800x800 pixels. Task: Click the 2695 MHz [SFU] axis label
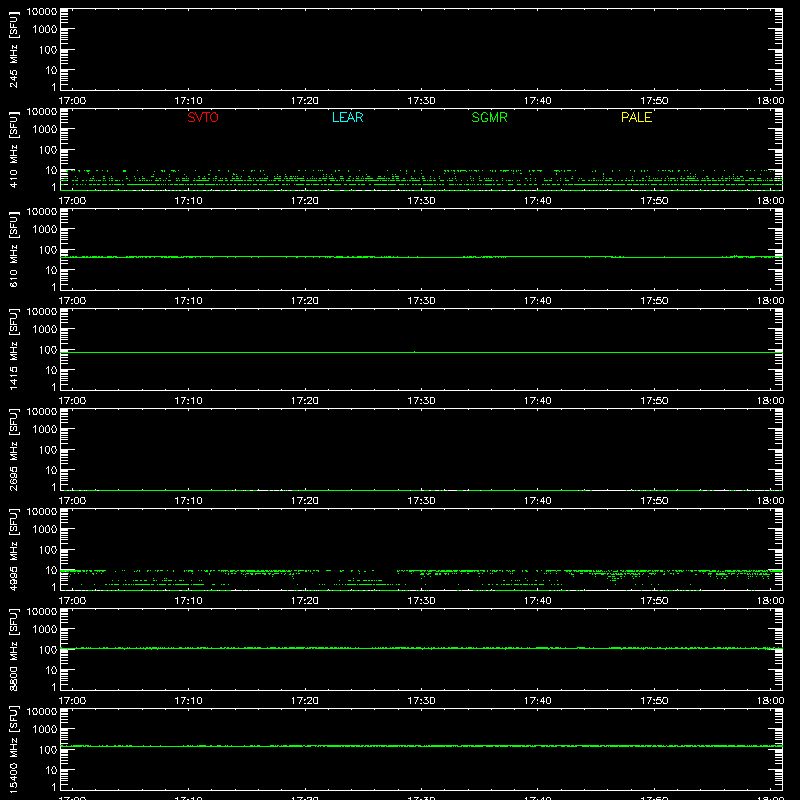pyautogui.click(x=14, y=449)
